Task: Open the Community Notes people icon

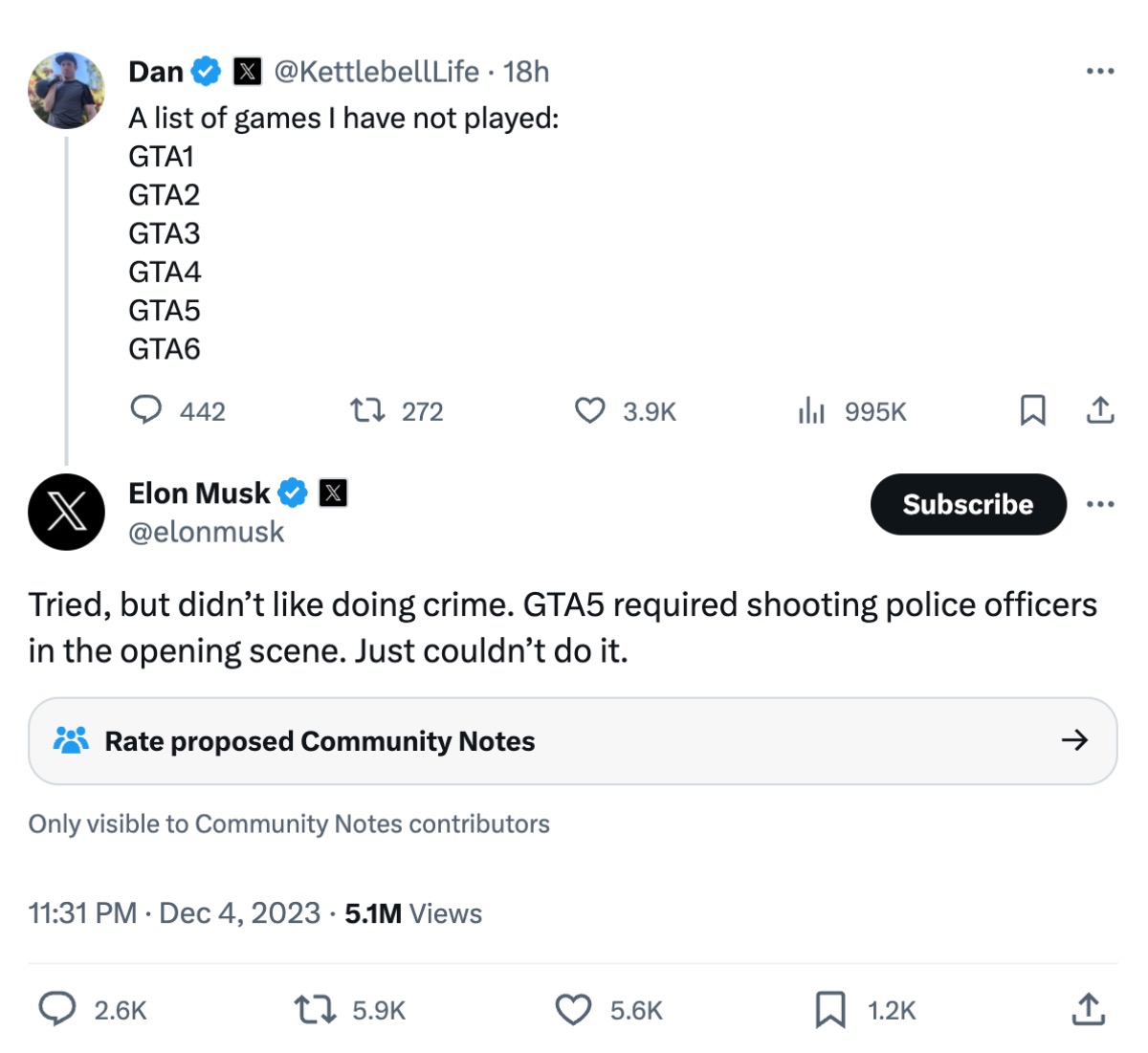Action: [71, 738]
